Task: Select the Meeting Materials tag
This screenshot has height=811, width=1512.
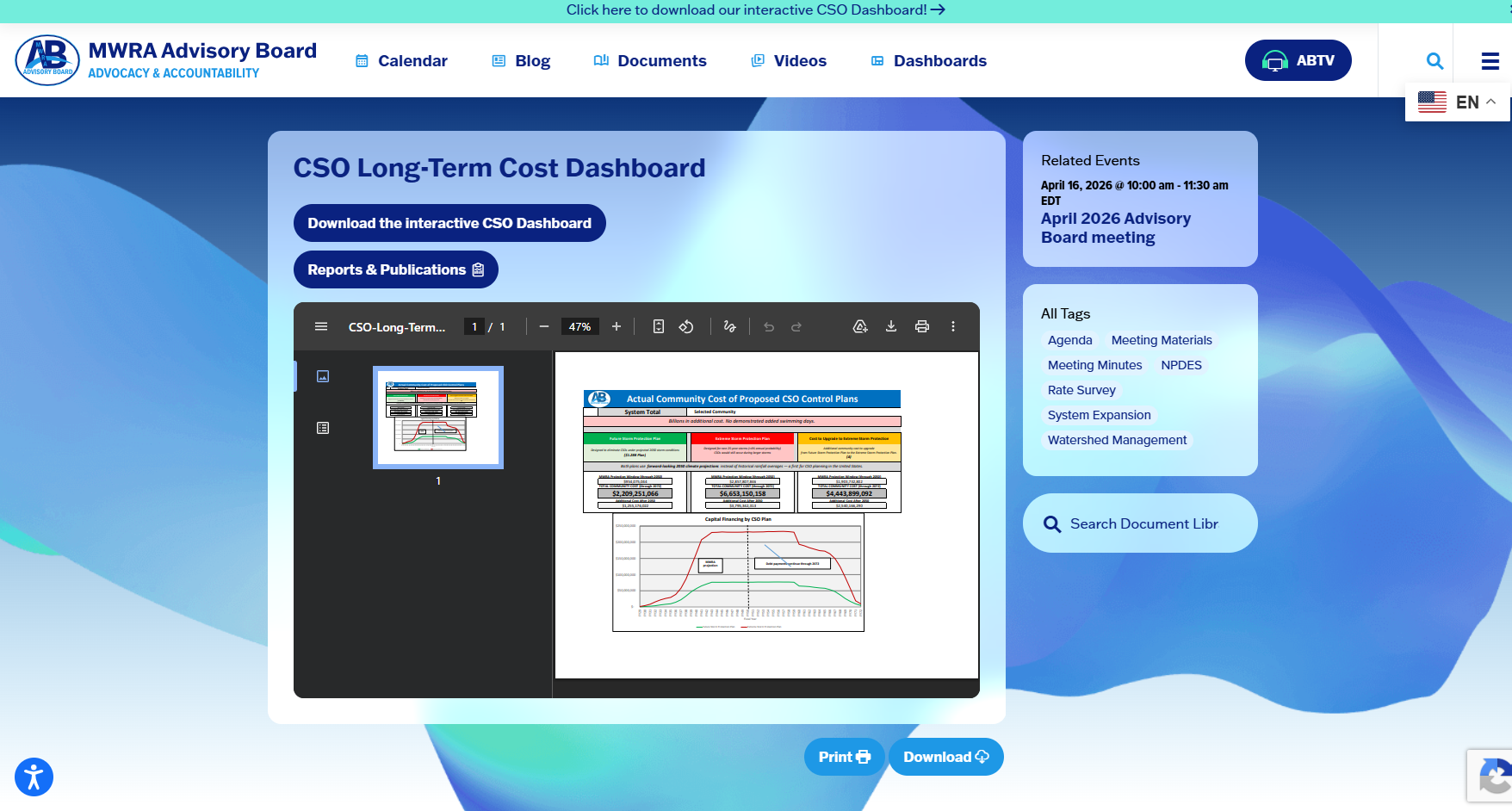Action: pos(1162,340)
